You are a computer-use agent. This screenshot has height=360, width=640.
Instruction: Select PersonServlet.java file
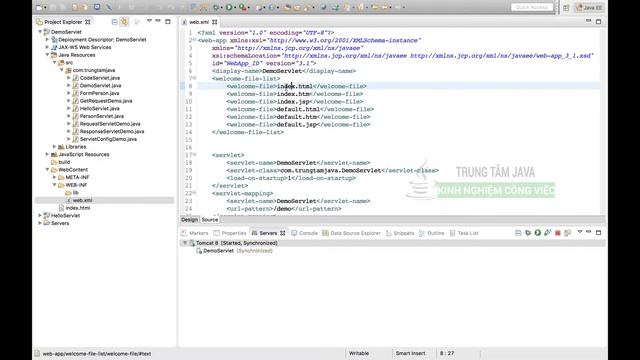tap(102, 116)
